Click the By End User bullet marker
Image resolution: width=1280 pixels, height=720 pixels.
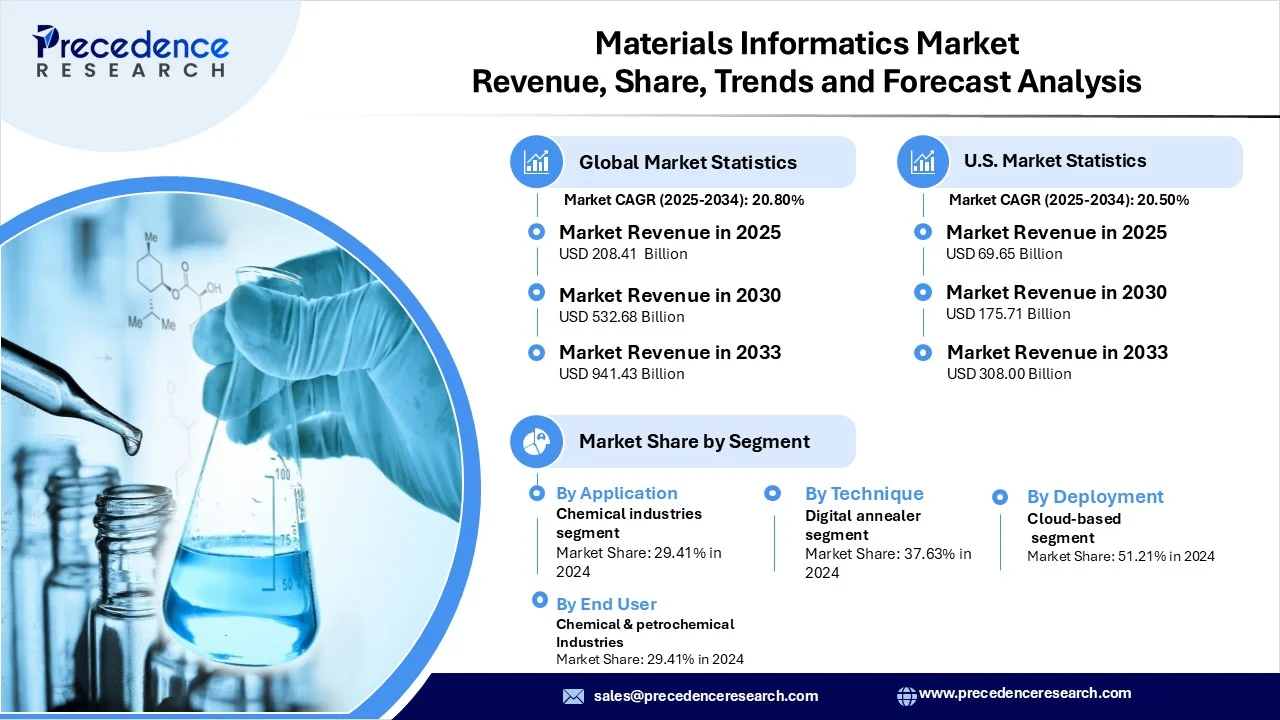tap(537, 602)
